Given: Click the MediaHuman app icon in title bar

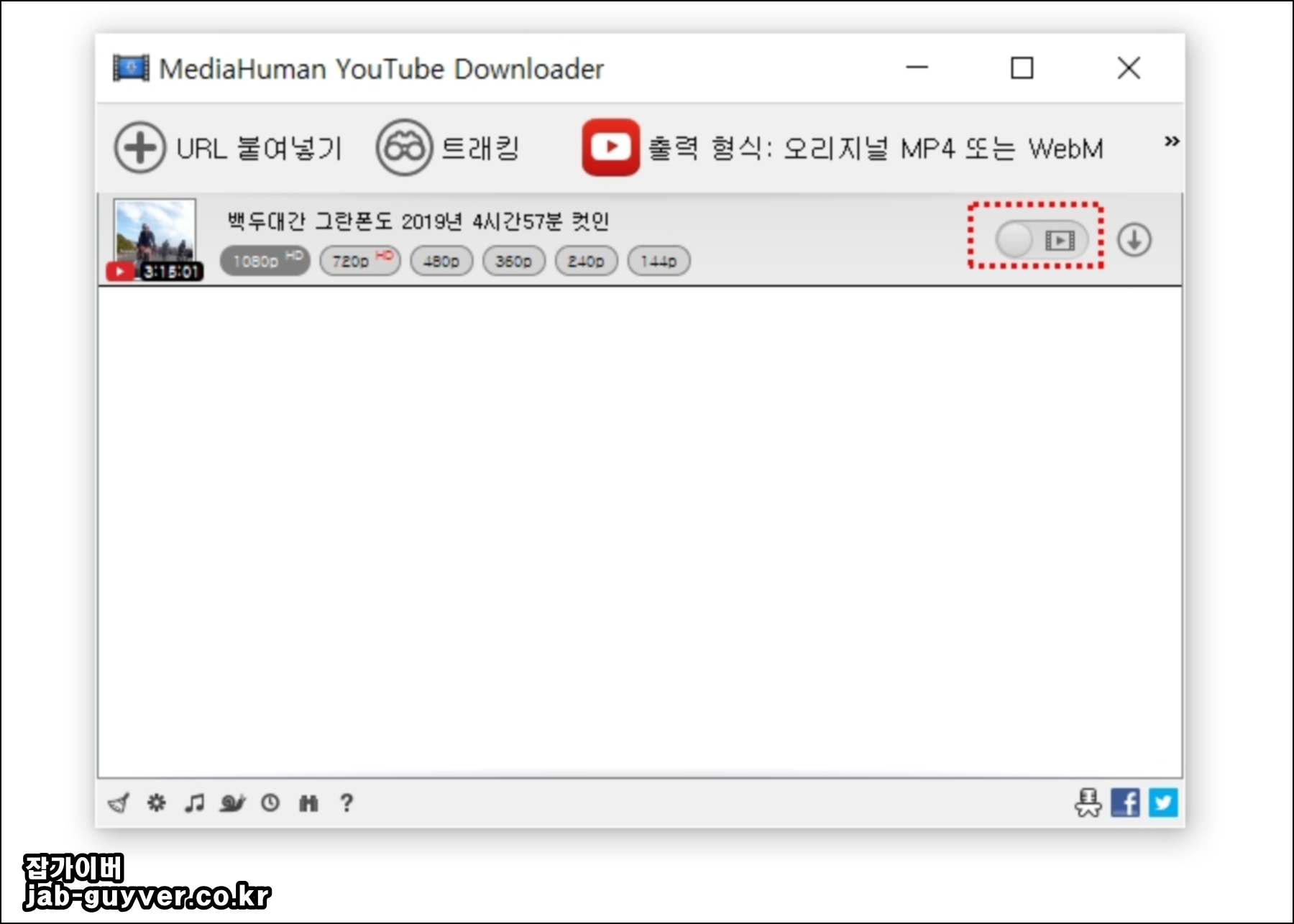Looking at the screenshot, I should 131,68.
